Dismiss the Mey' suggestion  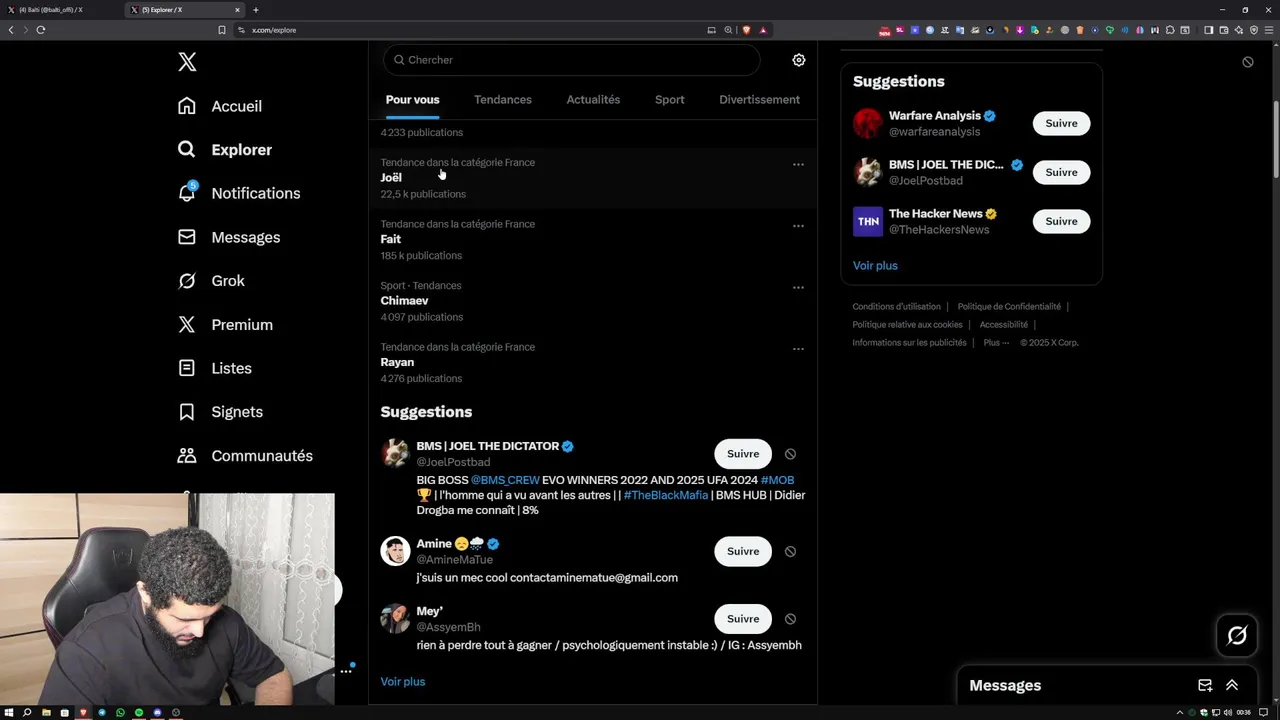(x=790, y=619)
